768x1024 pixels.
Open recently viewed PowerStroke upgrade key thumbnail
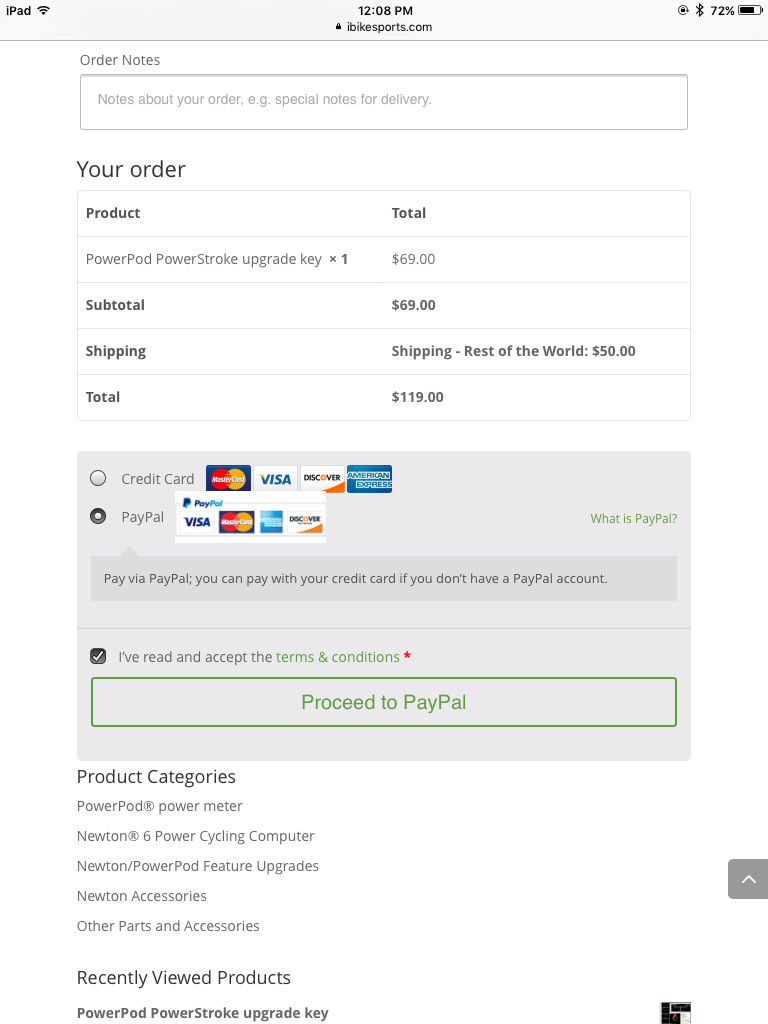click(x=675, y=1013)
